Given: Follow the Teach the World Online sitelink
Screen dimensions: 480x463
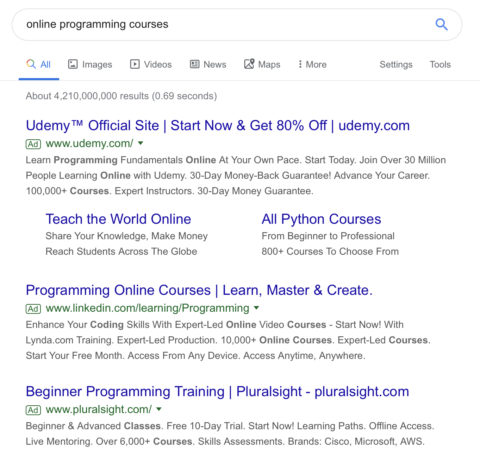Looking at the screenshot, I should 118,219.
